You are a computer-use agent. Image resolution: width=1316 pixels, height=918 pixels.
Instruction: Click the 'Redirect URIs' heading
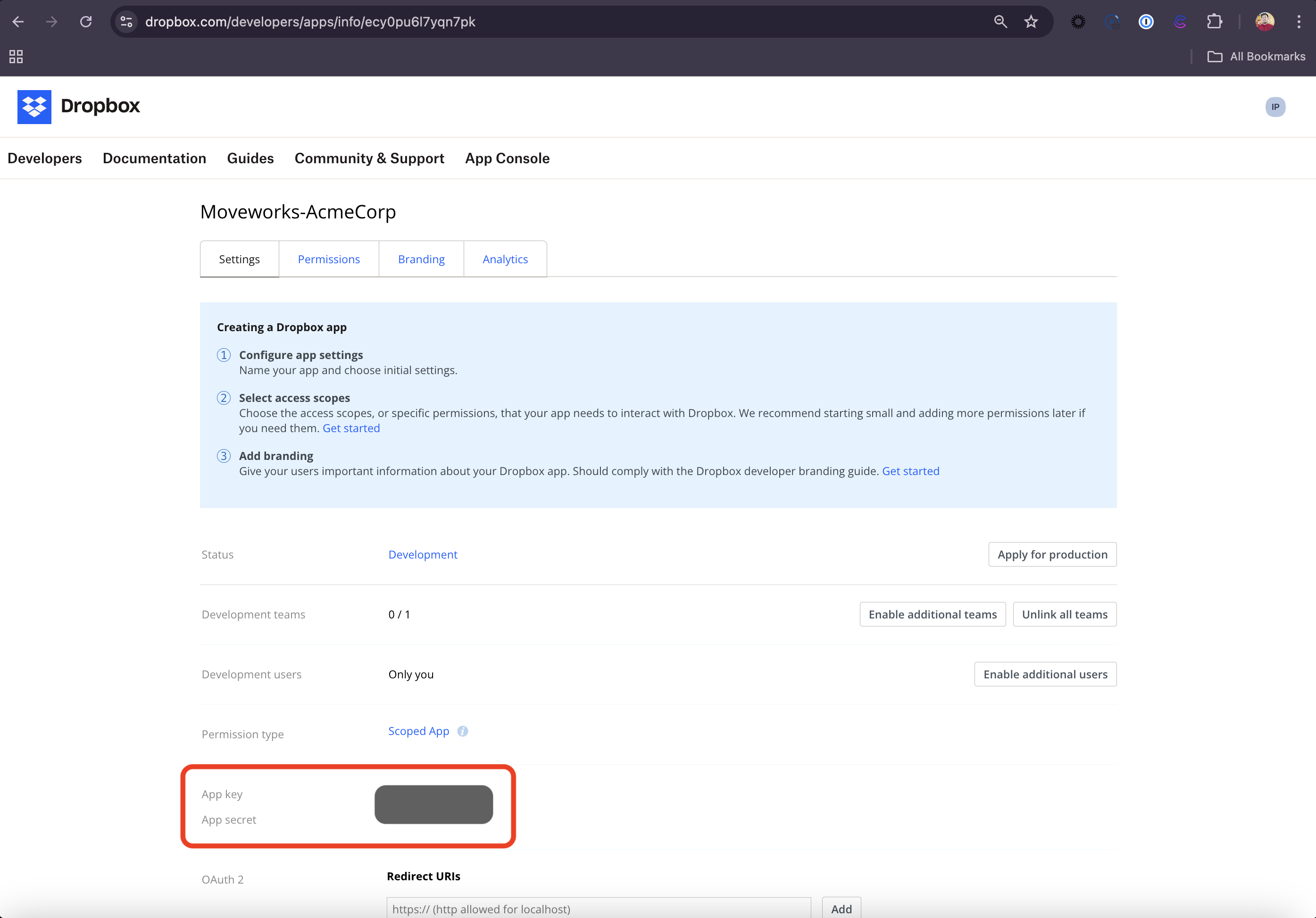point(424,876)
